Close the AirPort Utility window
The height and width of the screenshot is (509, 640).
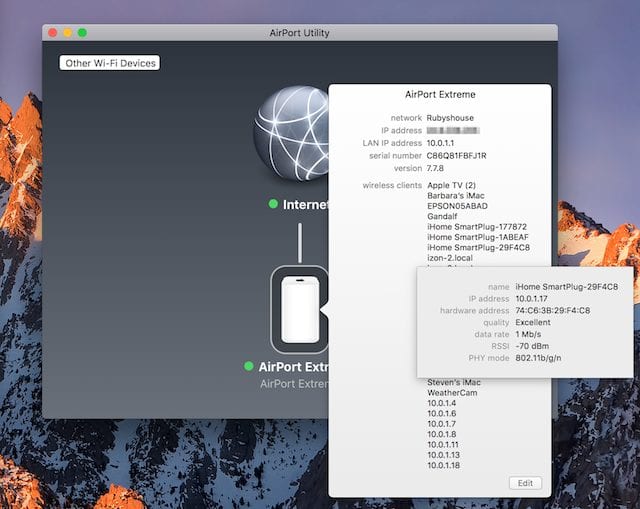[x=53, y=33]
